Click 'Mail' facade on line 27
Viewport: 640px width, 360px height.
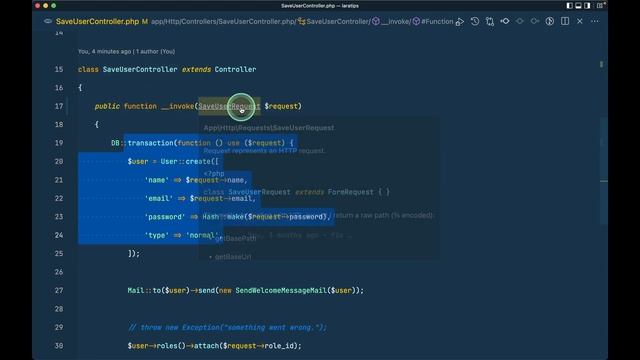pyautogui.click(x=136, y=291)
